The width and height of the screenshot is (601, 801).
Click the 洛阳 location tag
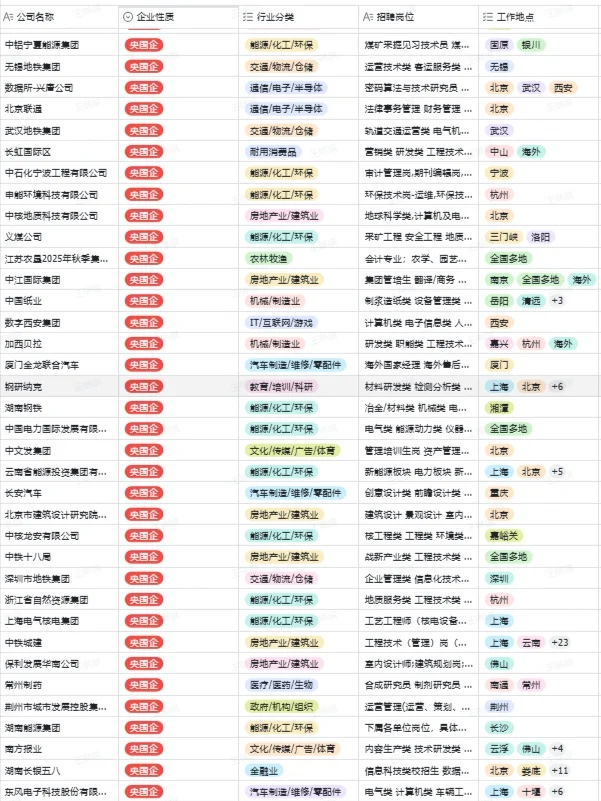(x=540, y=237)
